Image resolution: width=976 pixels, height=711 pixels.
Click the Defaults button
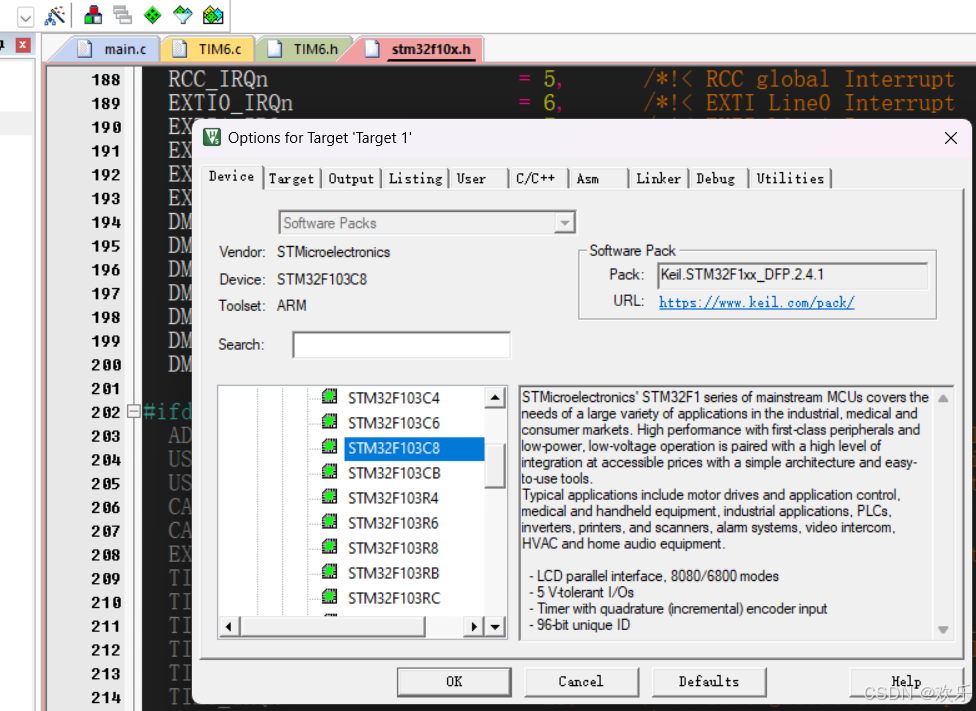tap(709, 682)
